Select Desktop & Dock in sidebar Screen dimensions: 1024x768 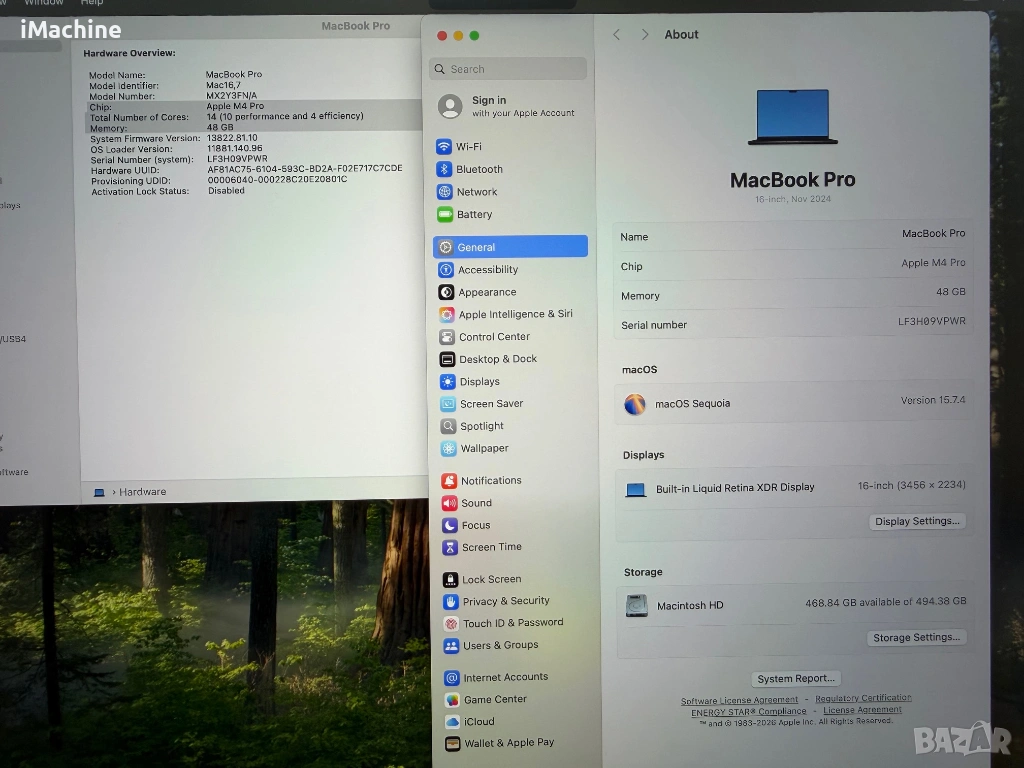click(x=497, y=359)
